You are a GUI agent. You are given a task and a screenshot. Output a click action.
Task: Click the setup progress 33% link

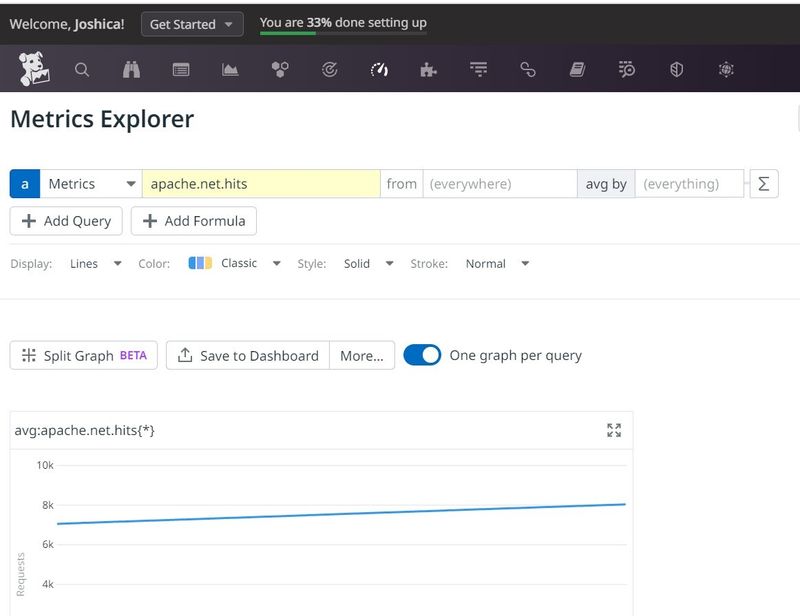click(x=343, y=22)
